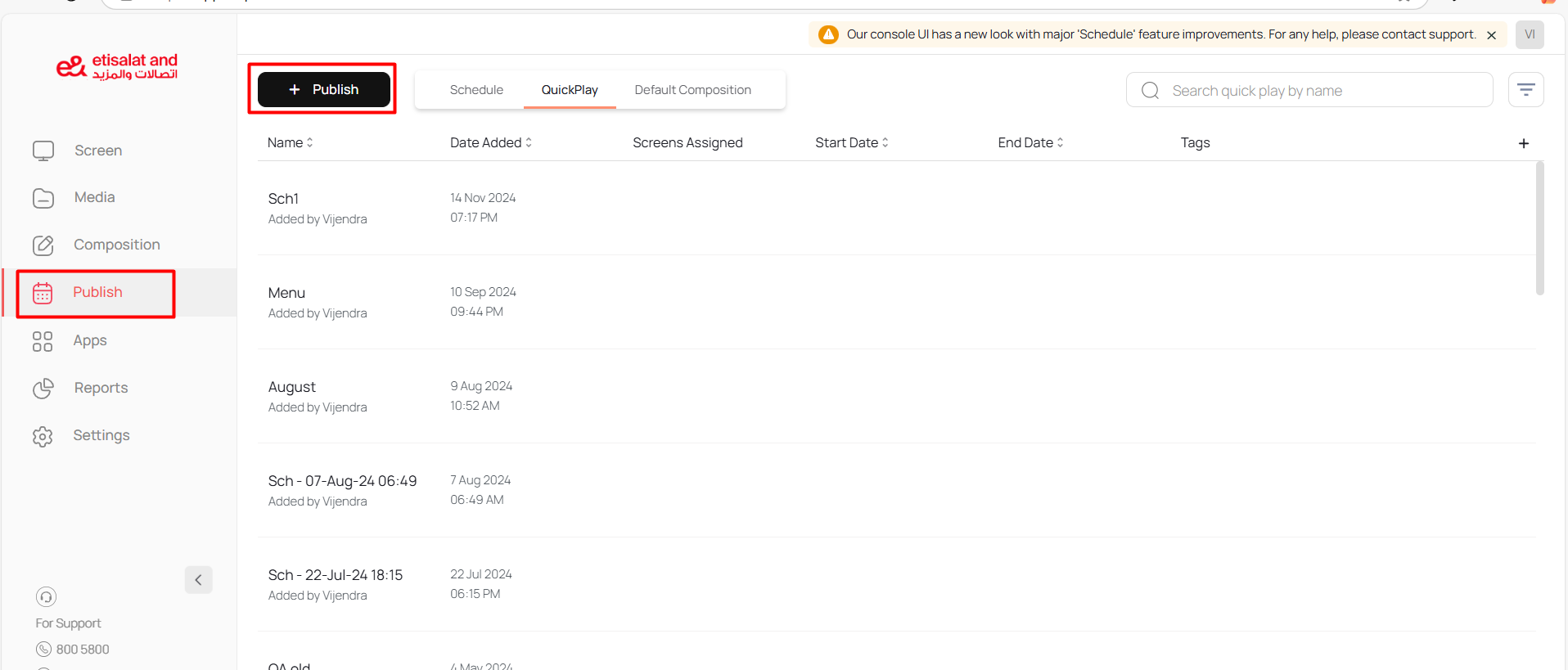The width and height of the screenshot is (1568, 670).
Task: Sort the list by Name column
Action: click(291, 142)
